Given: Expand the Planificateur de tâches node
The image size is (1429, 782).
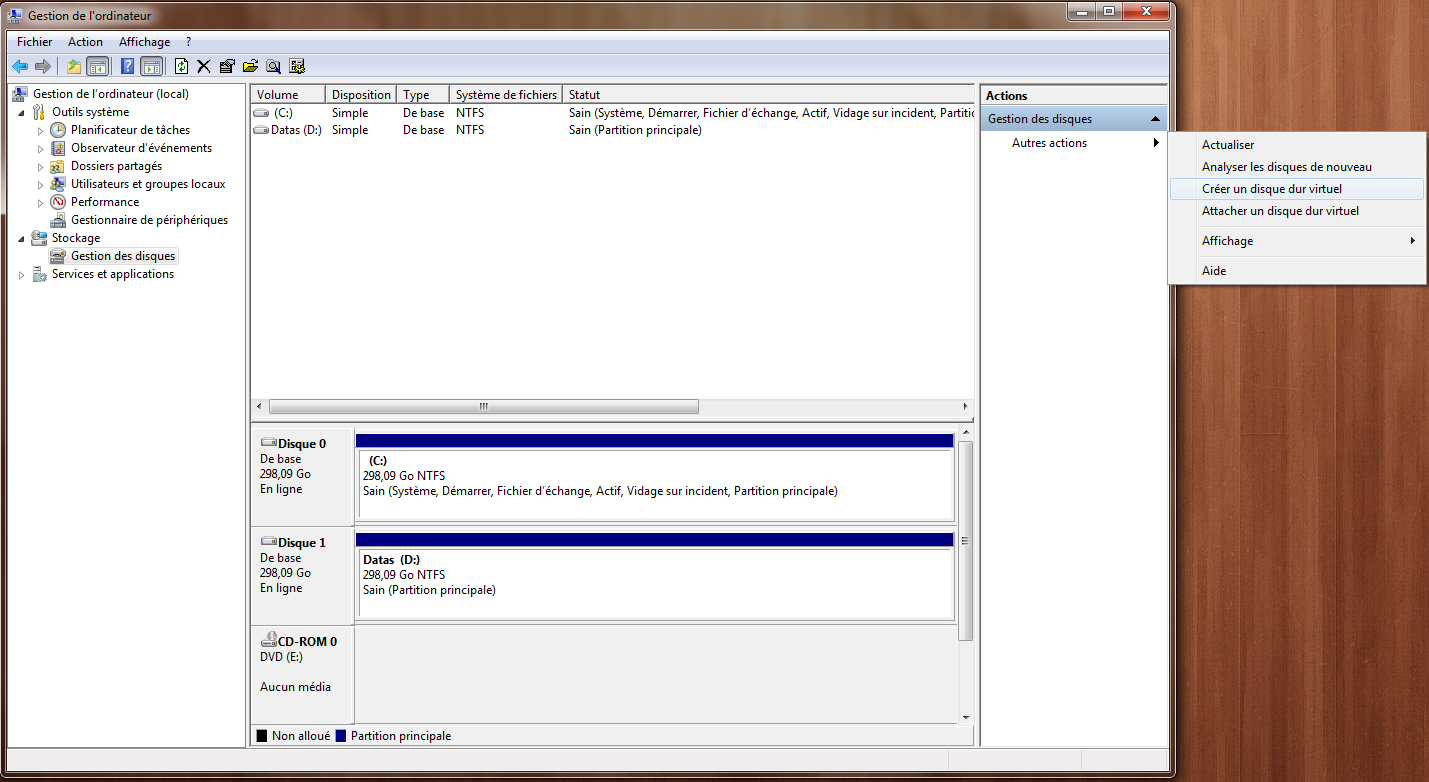Looking at the screenshot, I should 41,130.
